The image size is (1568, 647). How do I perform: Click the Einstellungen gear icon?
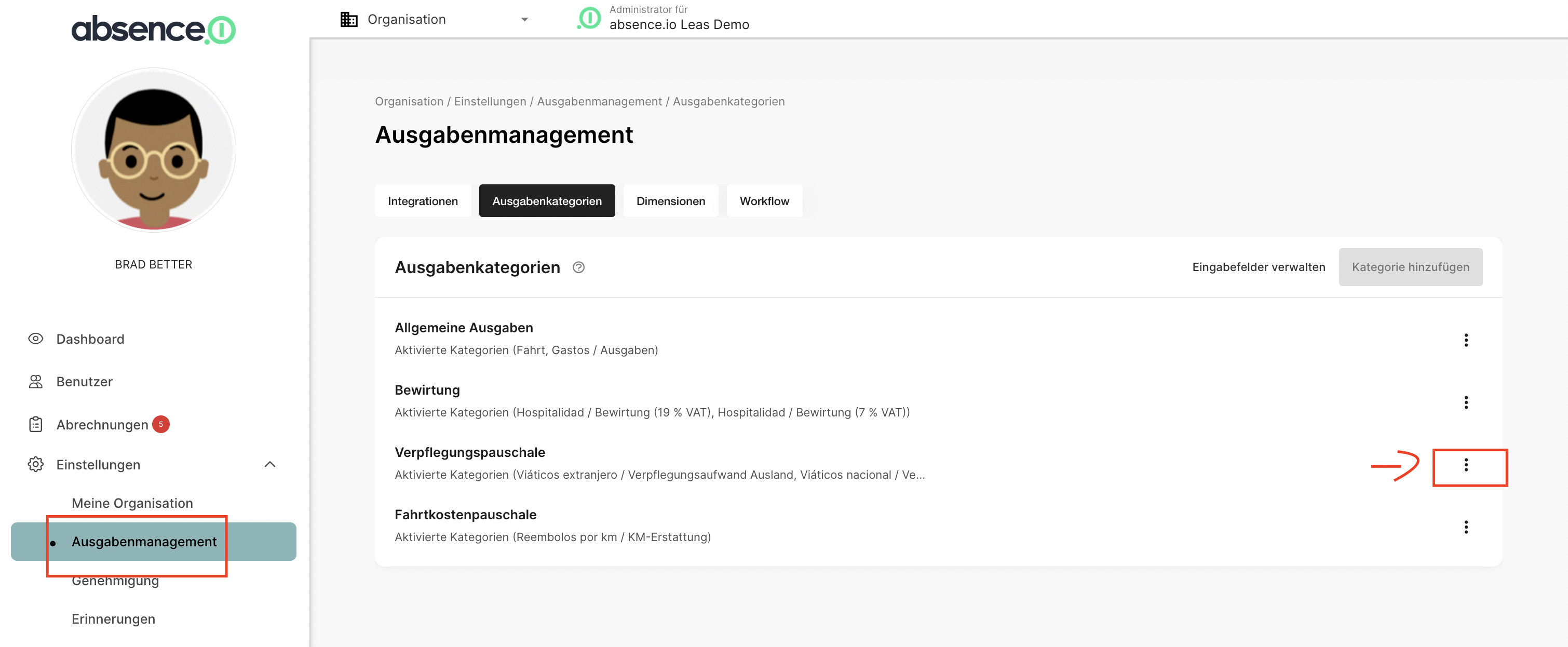[36, 464]
